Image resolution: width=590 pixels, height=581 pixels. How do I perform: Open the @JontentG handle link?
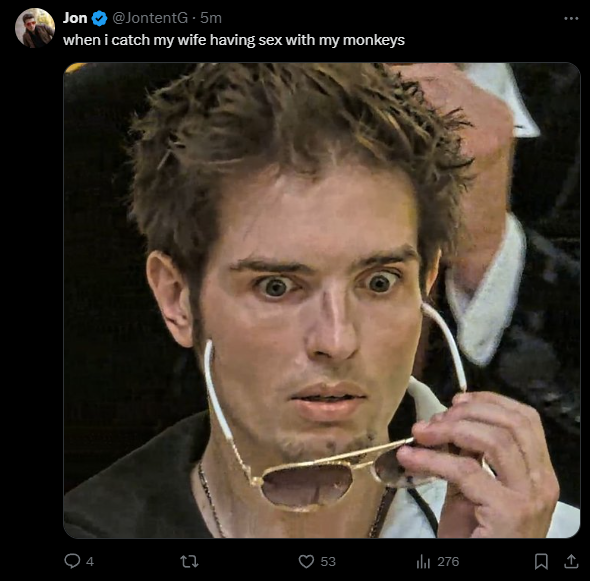click(x=150, y=18)
